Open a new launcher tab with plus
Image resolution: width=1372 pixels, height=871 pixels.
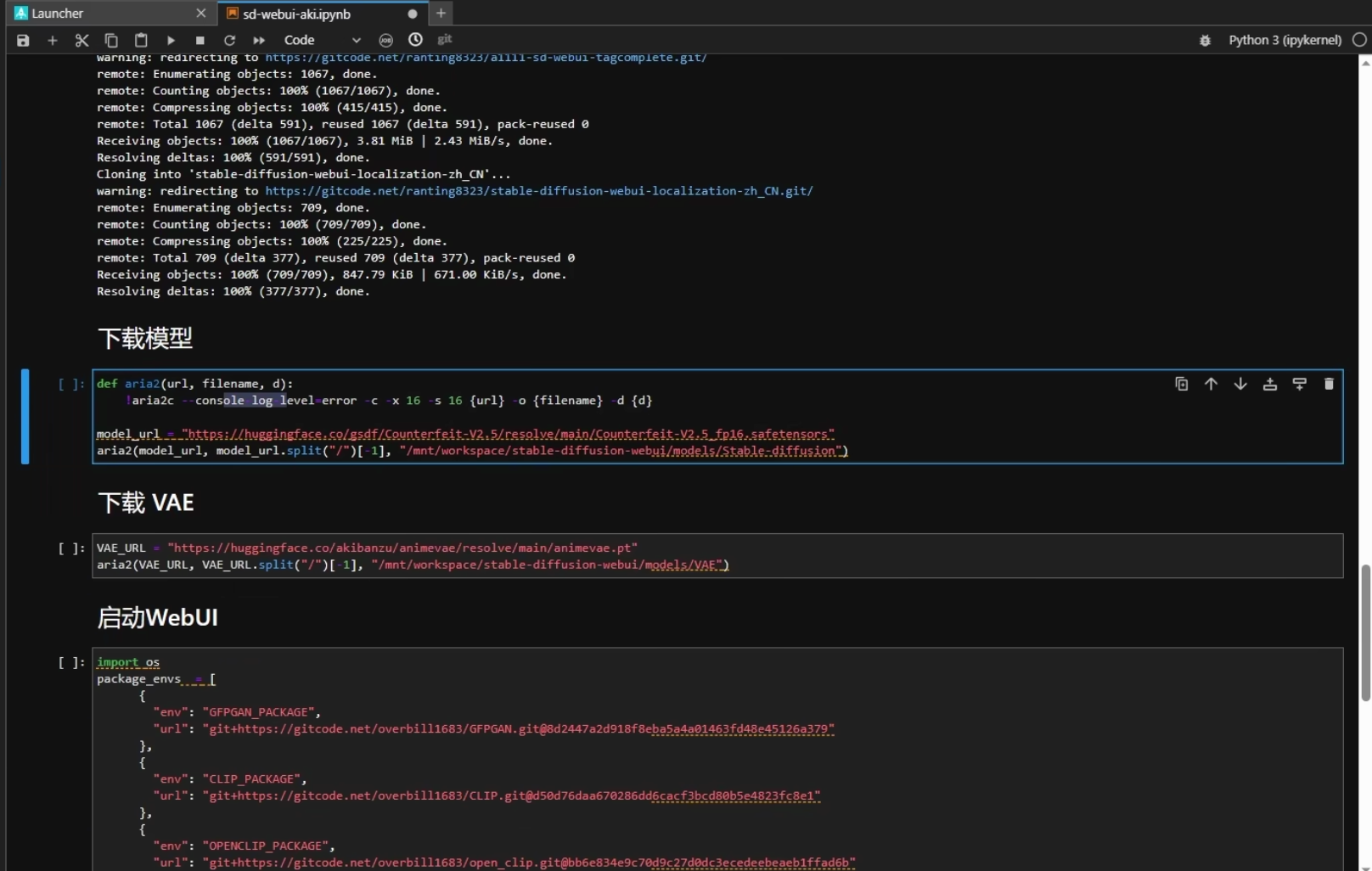pyautogui.click(x=441, y=13)
